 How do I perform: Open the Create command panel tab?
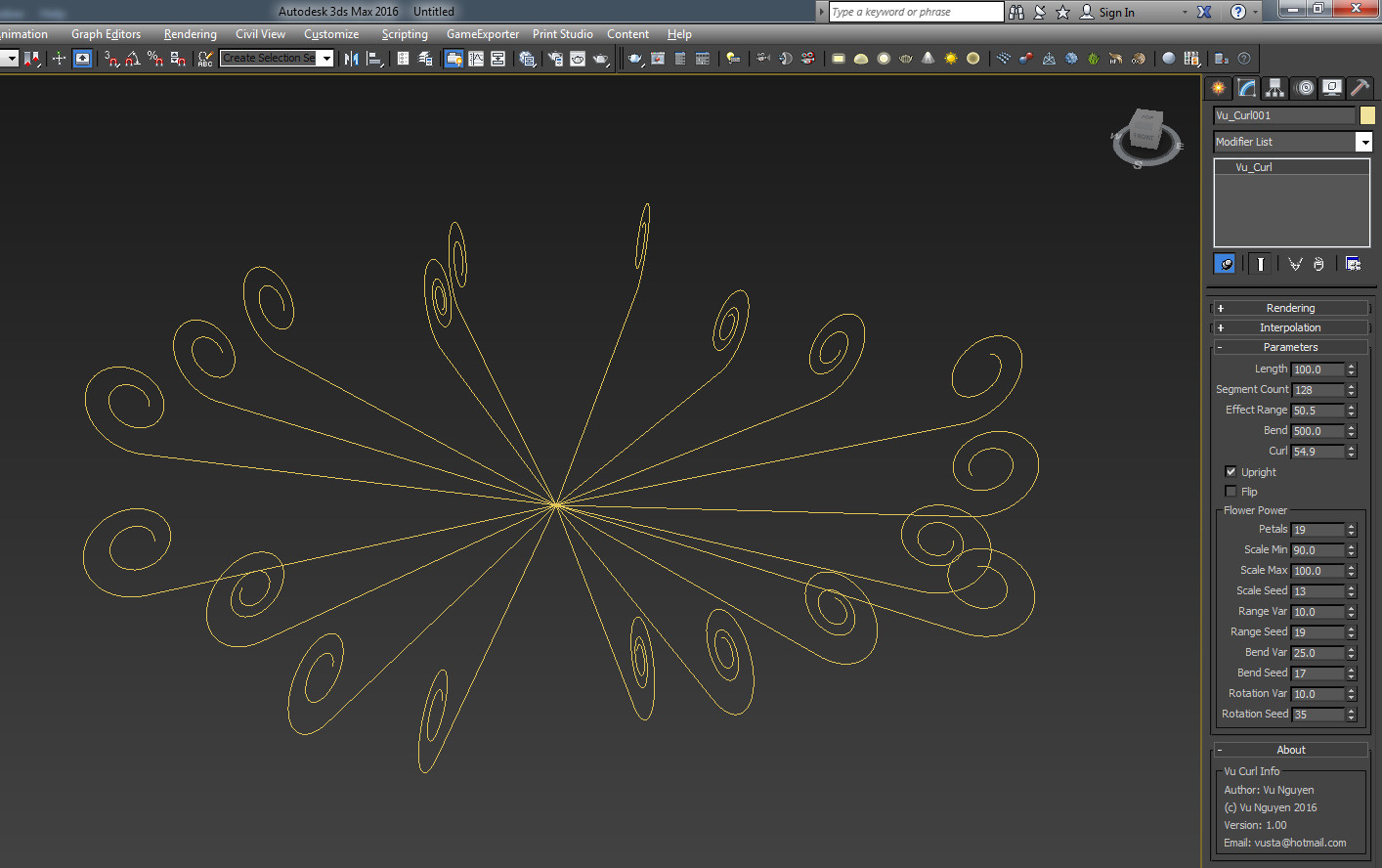pyautogui.click(x=1218, y=88)
